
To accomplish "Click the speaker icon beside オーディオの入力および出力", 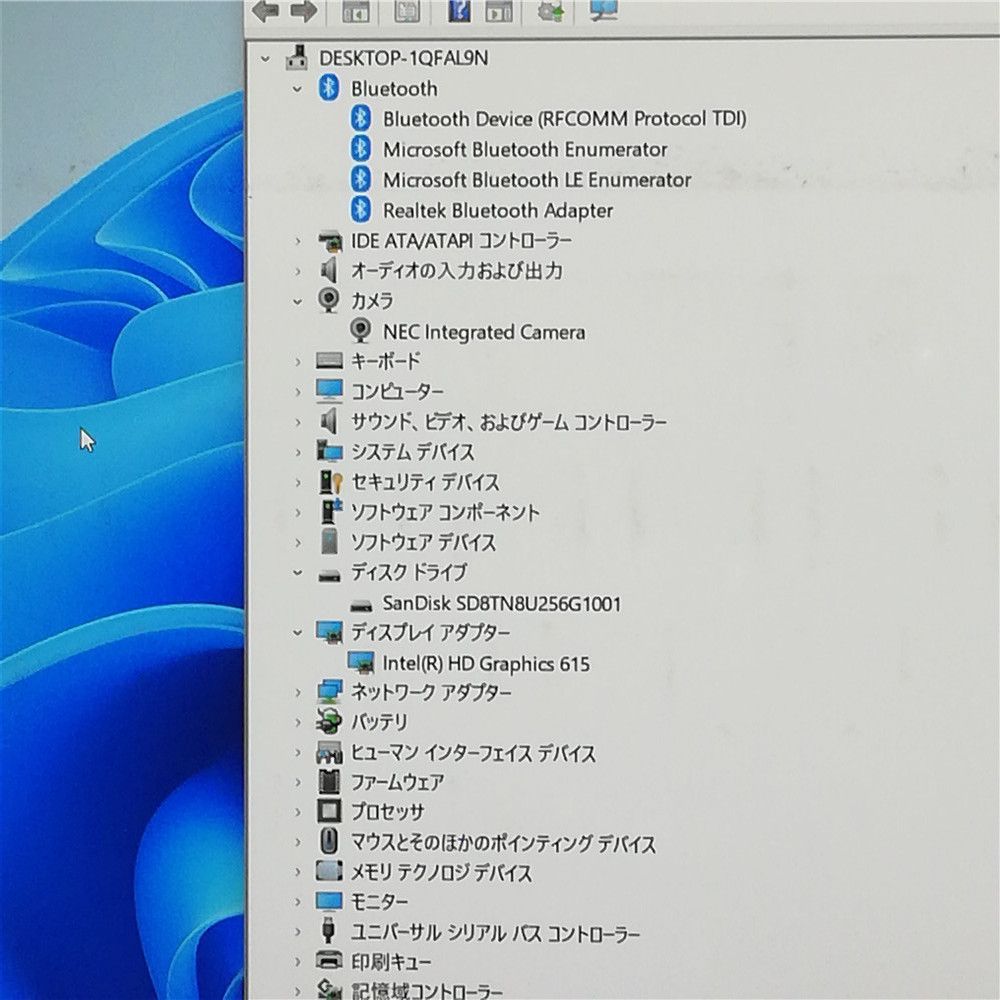I will [328, 270].
